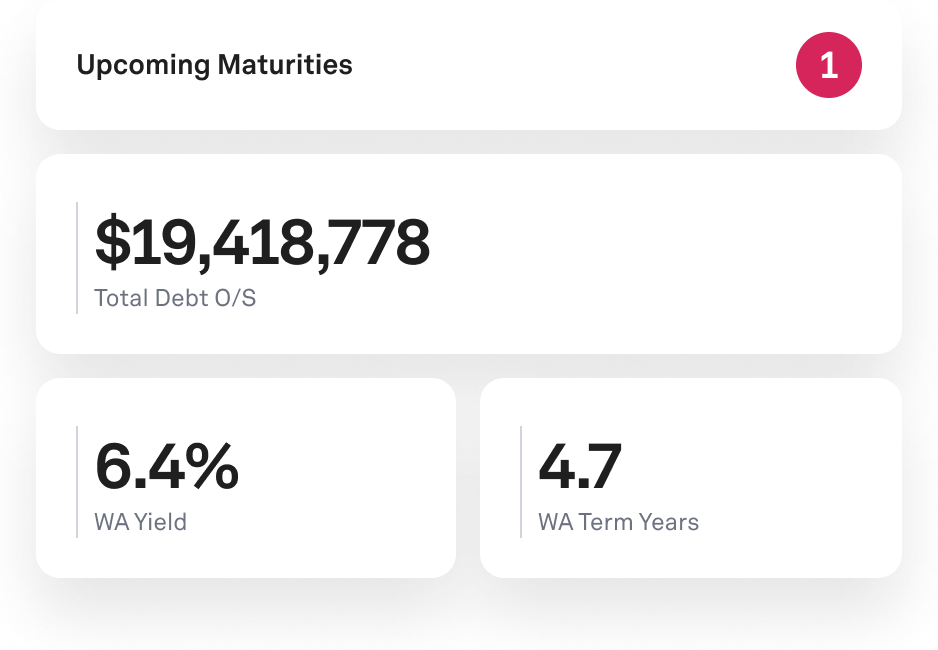The height and width of the screenshot is (650, 938).
Task: Click the 4.7 term value
Action: coord(580,466)
